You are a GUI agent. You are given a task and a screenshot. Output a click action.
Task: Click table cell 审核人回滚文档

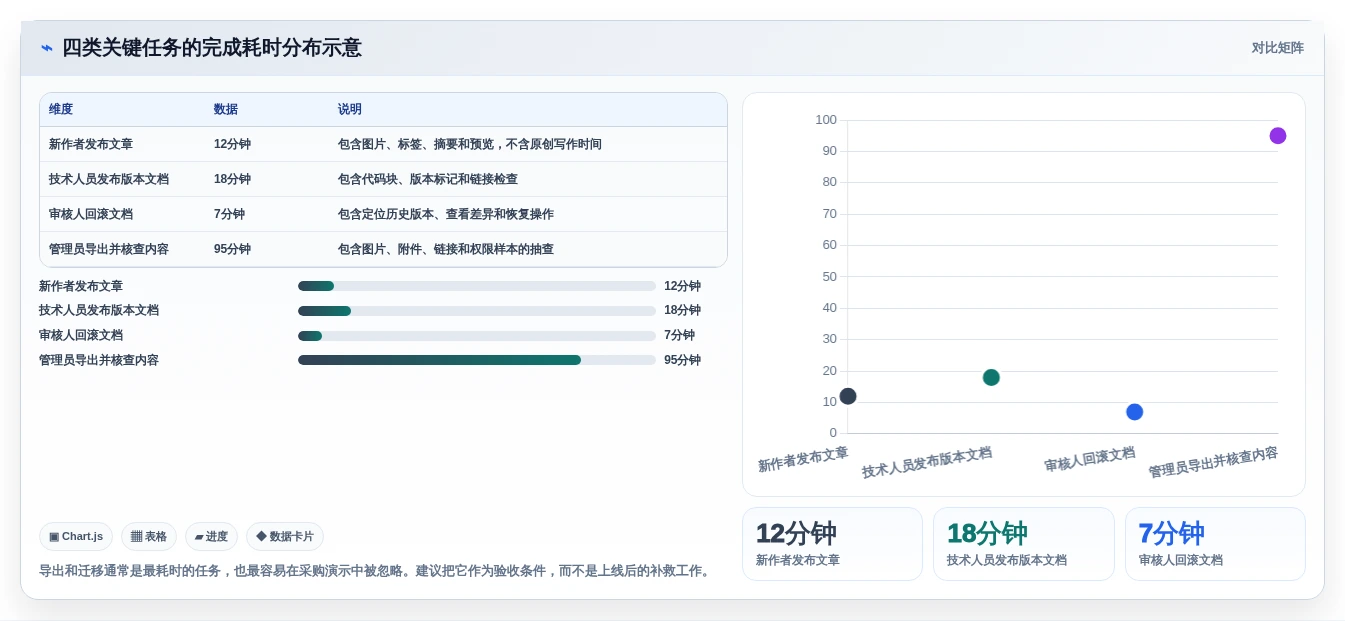[91, 214]
